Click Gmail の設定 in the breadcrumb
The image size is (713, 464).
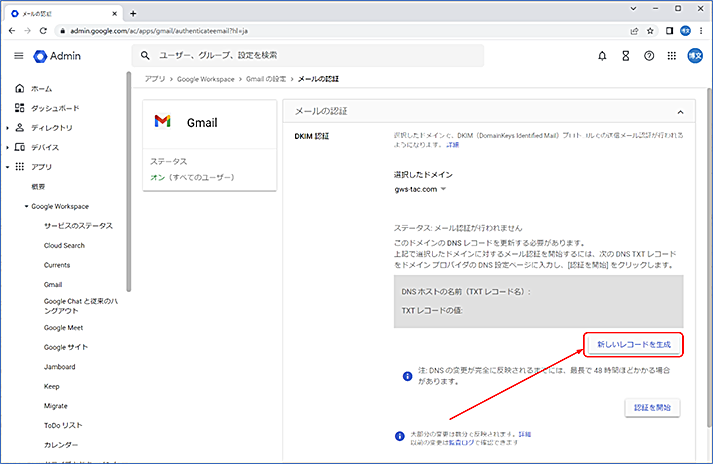point(266,79)
